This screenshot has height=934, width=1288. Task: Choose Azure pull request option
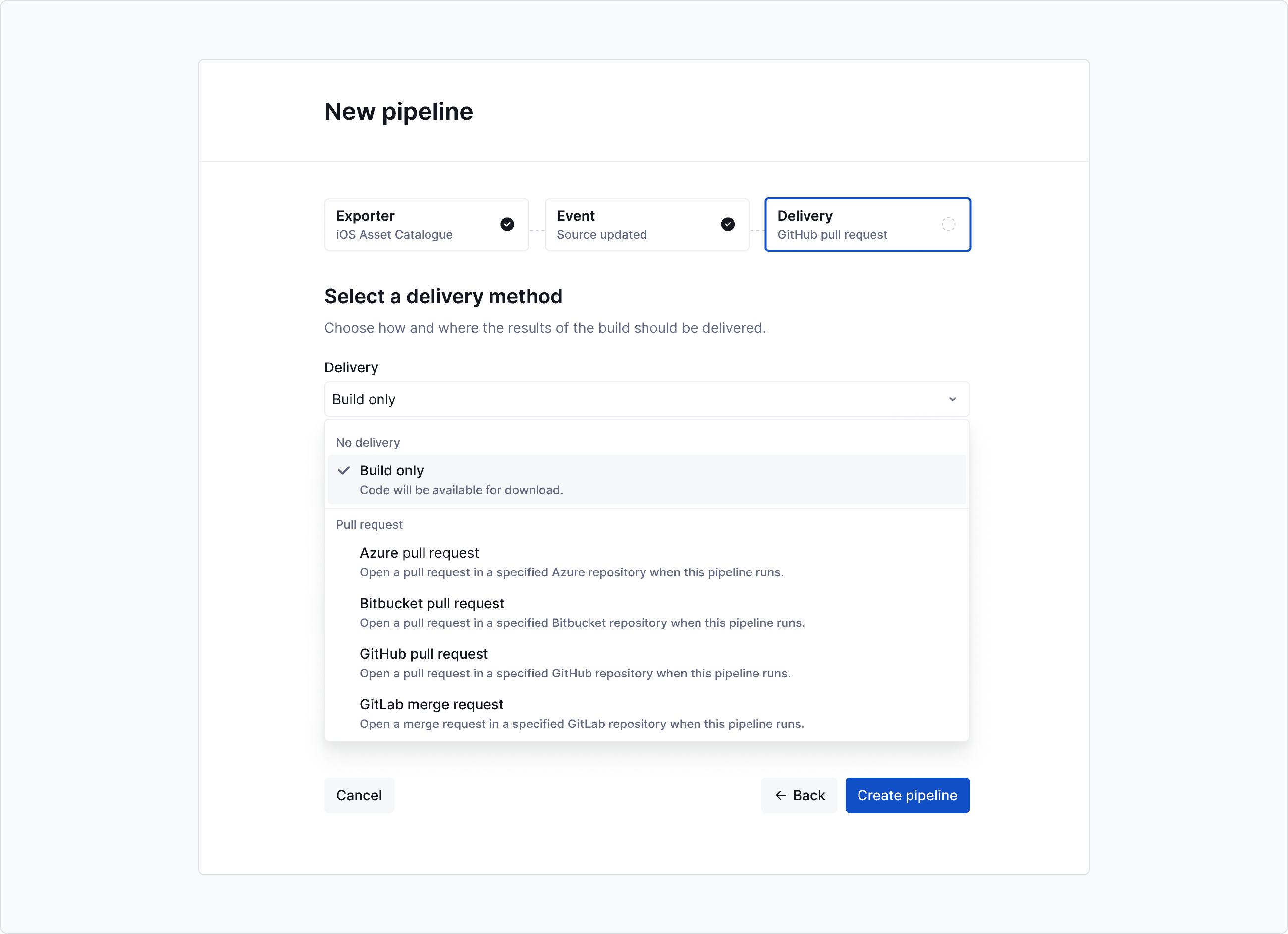click(647, 562)
